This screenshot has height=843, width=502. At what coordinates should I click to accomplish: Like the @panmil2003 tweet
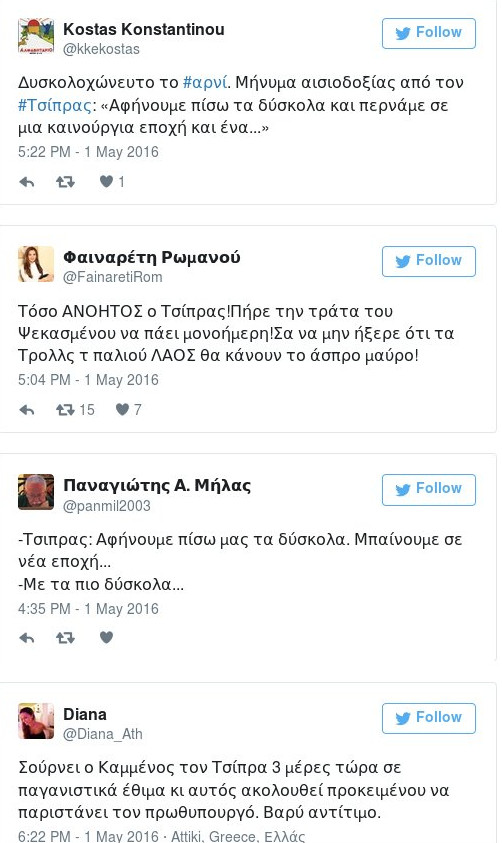tap(106, 638)
